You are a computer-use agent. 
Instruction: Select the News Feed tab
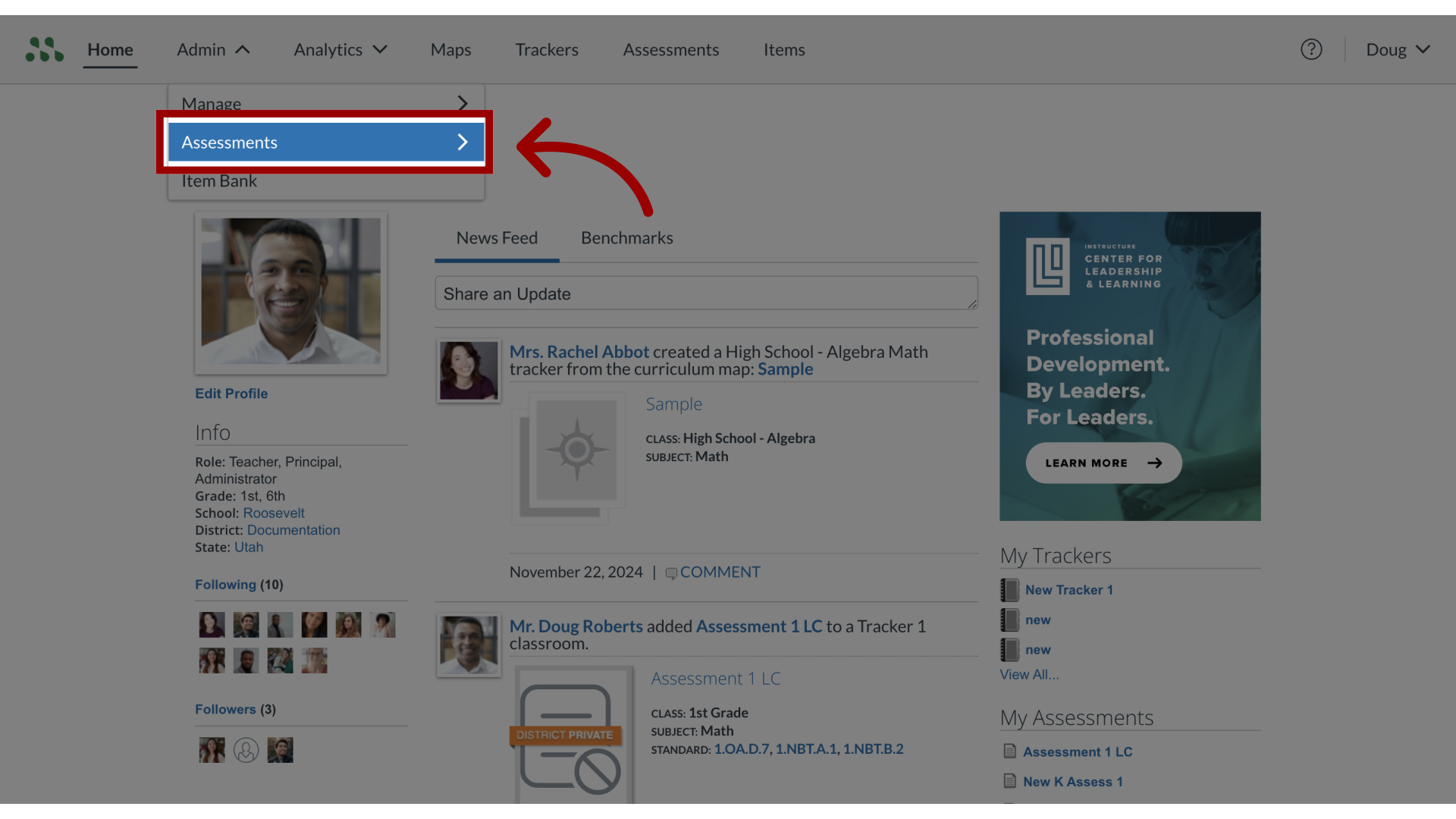497,237
